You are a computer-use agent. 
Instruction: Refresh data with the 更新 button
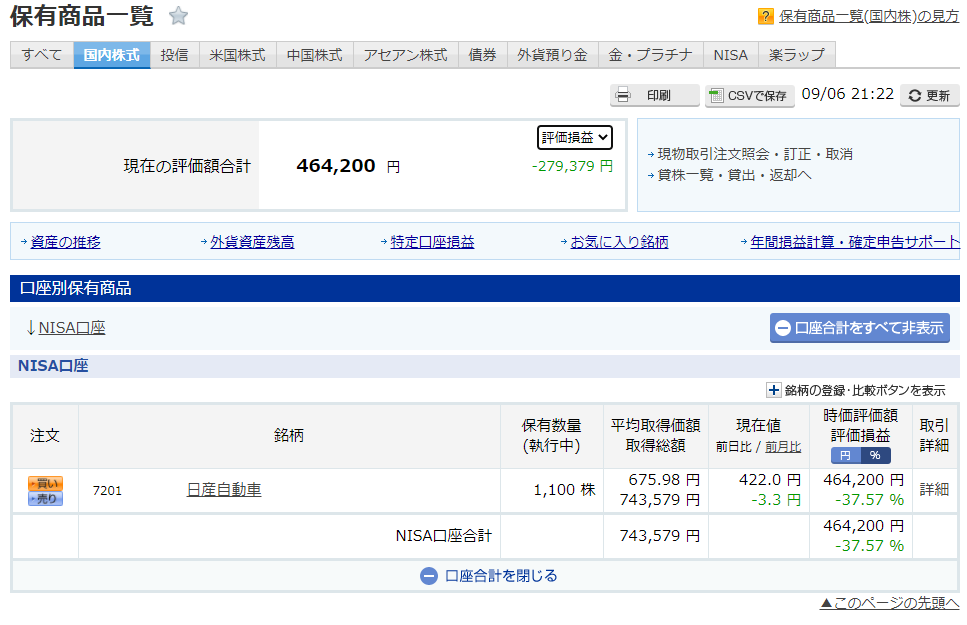929,95
